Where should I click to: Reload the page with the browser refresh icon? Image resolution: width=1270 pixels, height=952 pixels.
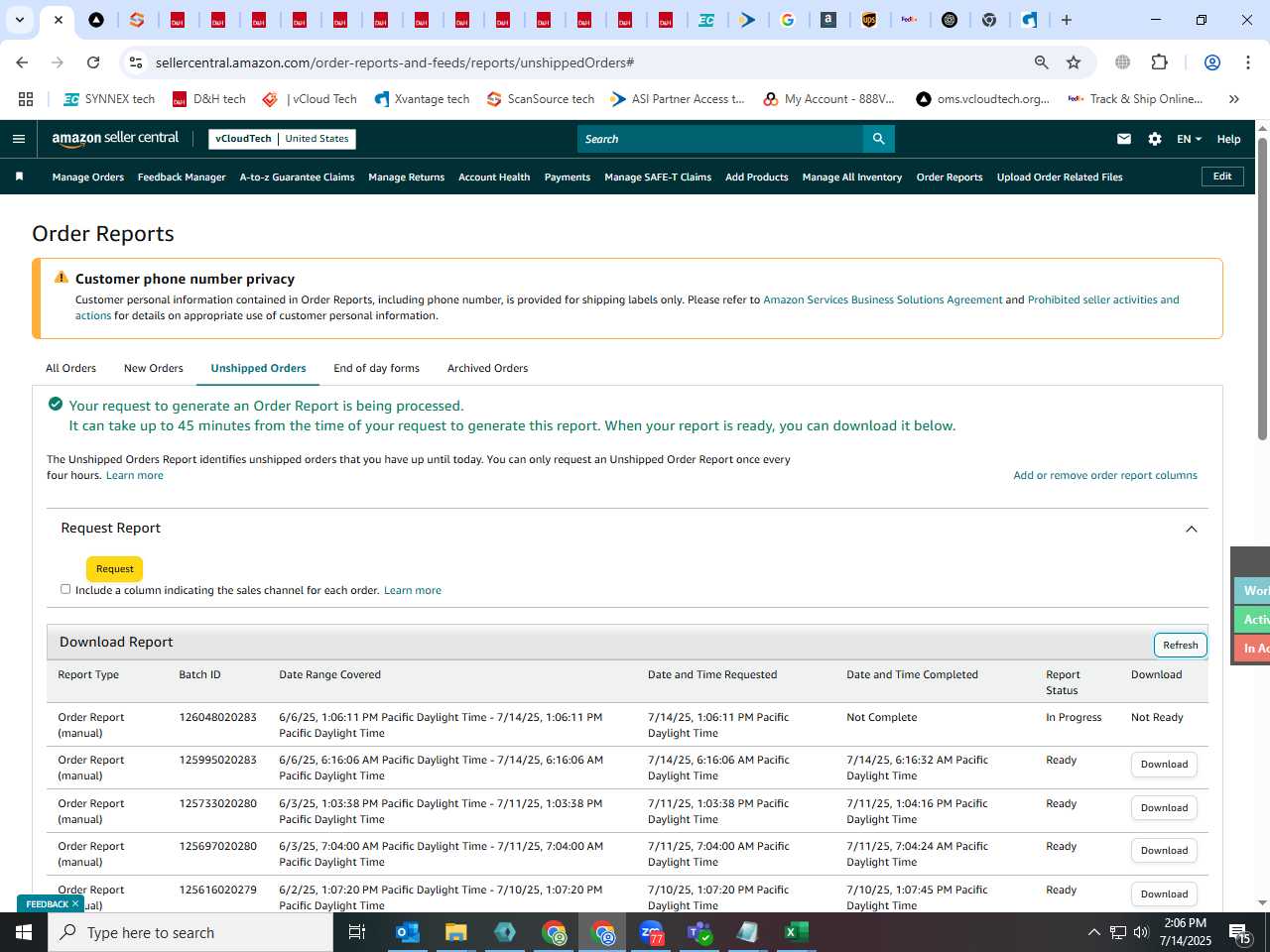coord(93,62)
